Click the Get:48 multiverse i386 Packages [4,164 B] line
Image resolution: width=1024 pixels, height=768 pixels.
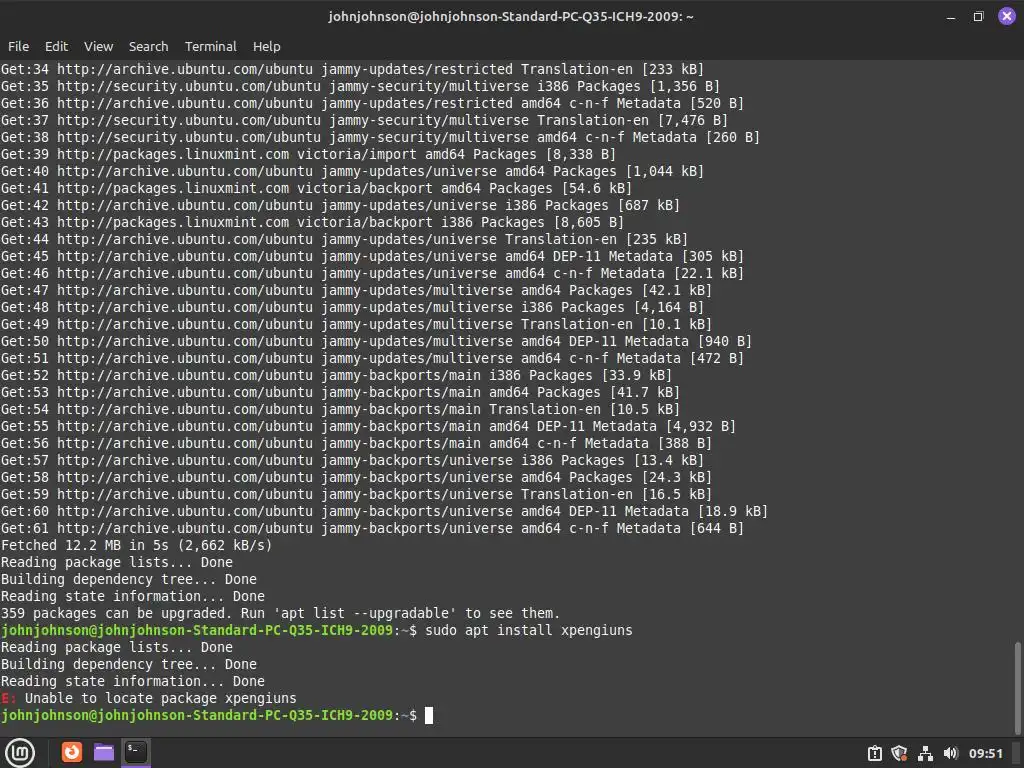(352, 307)
